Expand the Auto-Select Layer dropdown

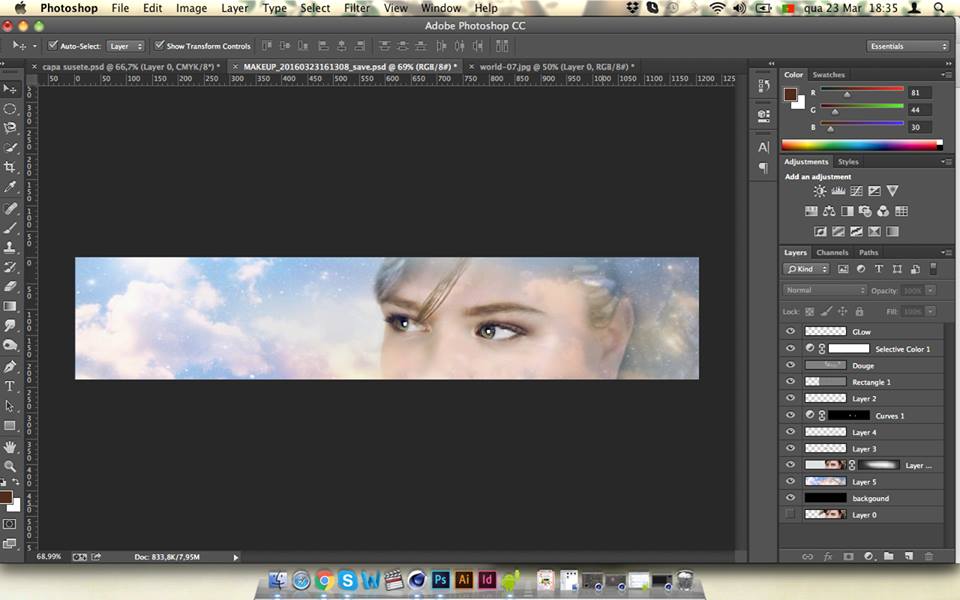pos(126,46)
